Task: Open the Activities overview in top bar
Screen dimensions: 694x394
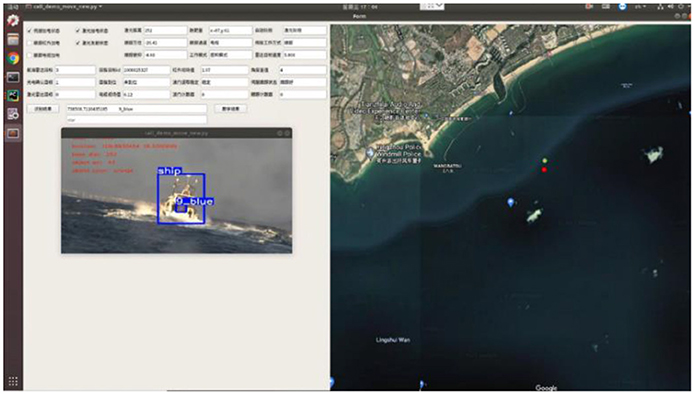Action: 13,7
